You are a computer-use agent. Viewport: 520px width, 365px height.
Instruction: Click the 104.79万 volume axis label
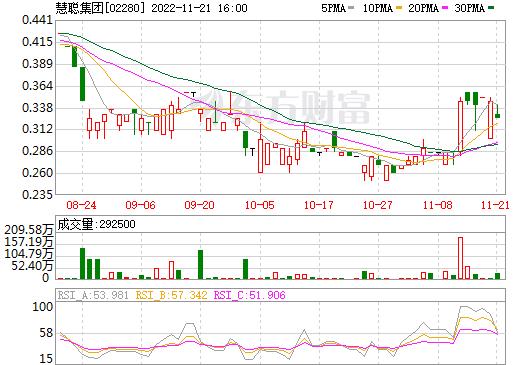[29, 254]
